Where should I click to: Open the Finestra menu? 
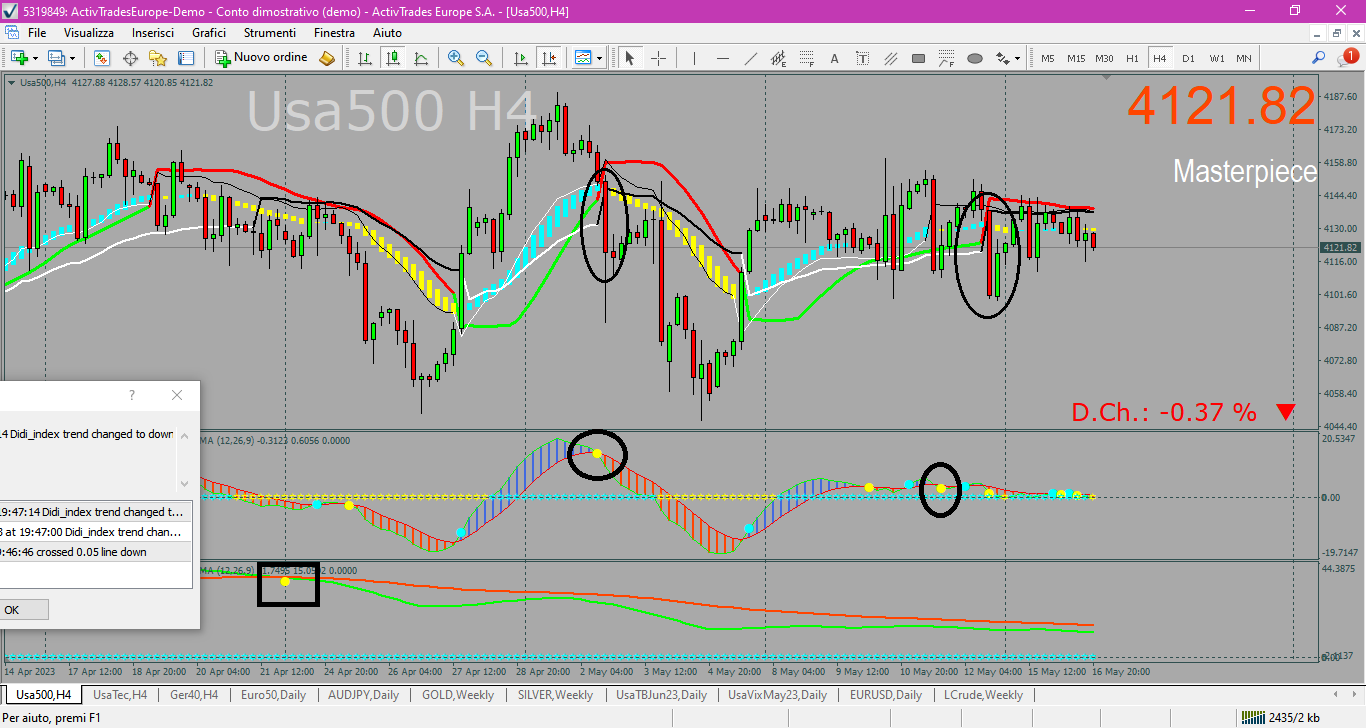click(x=334, y=33)
